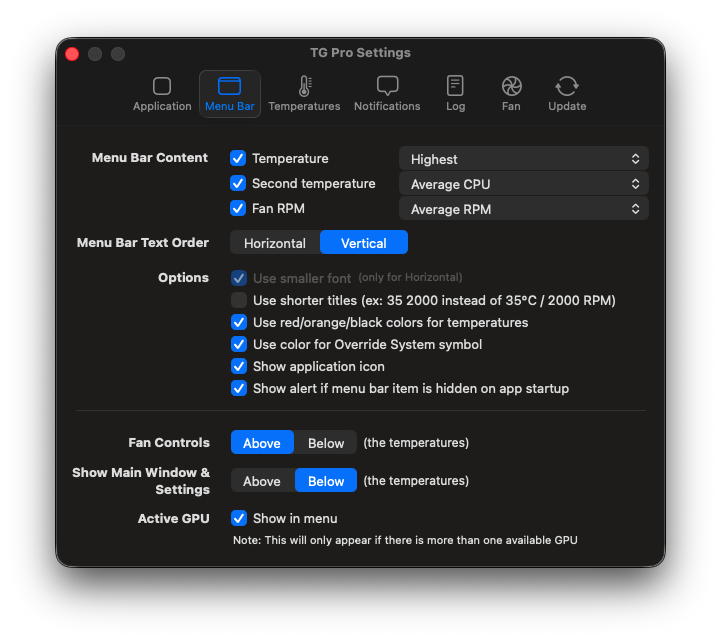721x641 pixels.
Task: Open the Average CPU dropdown
Action: (x=524, y=183)
